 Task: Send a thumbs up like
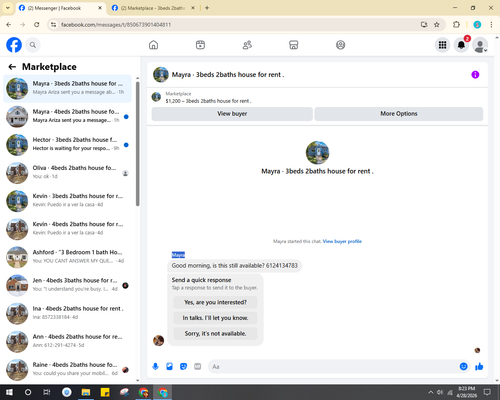click(479, 367)
